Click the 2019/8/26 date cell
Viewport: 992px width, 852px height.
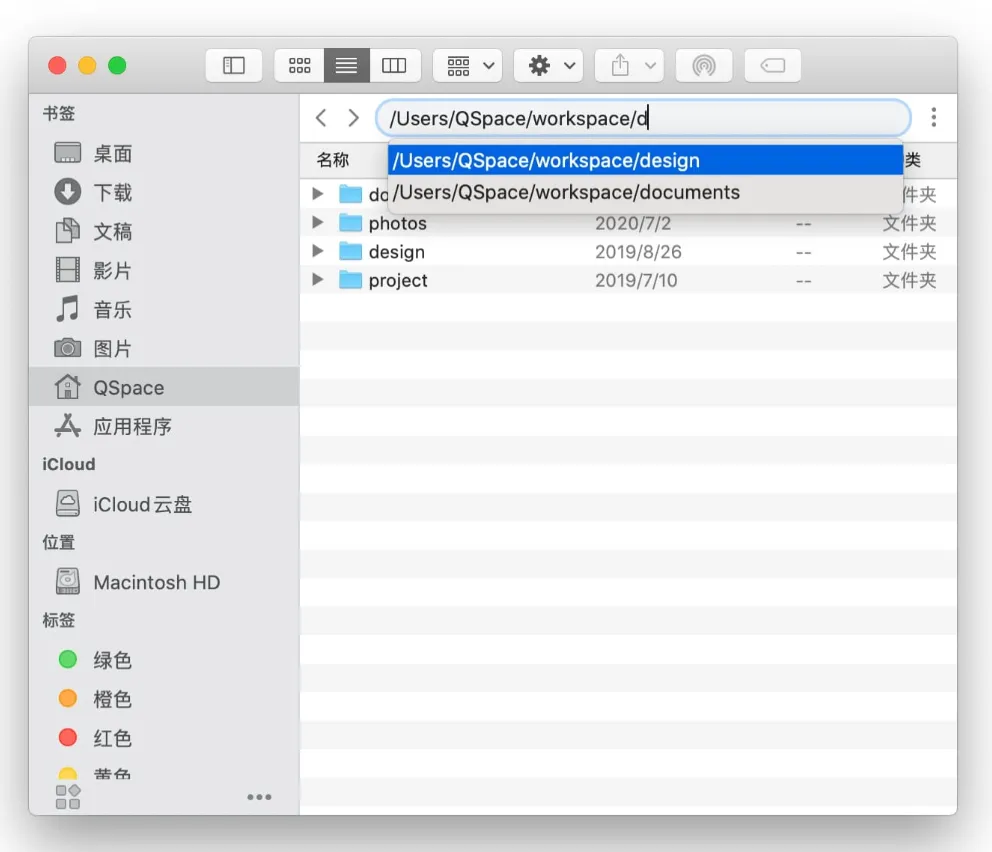pos(638,252)
